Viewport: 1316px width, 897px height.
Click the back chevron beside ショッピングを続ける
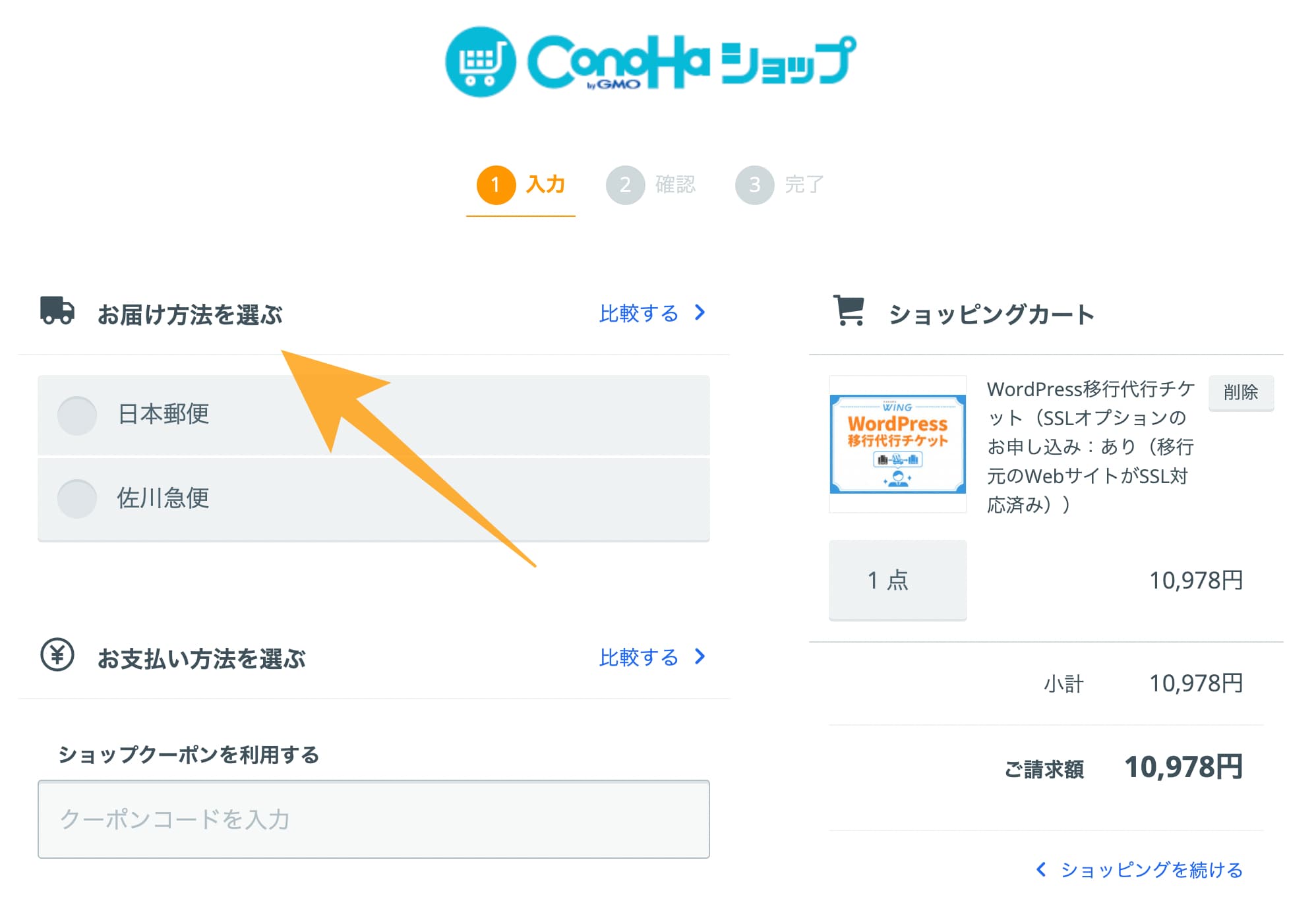tap(1042, 869)
